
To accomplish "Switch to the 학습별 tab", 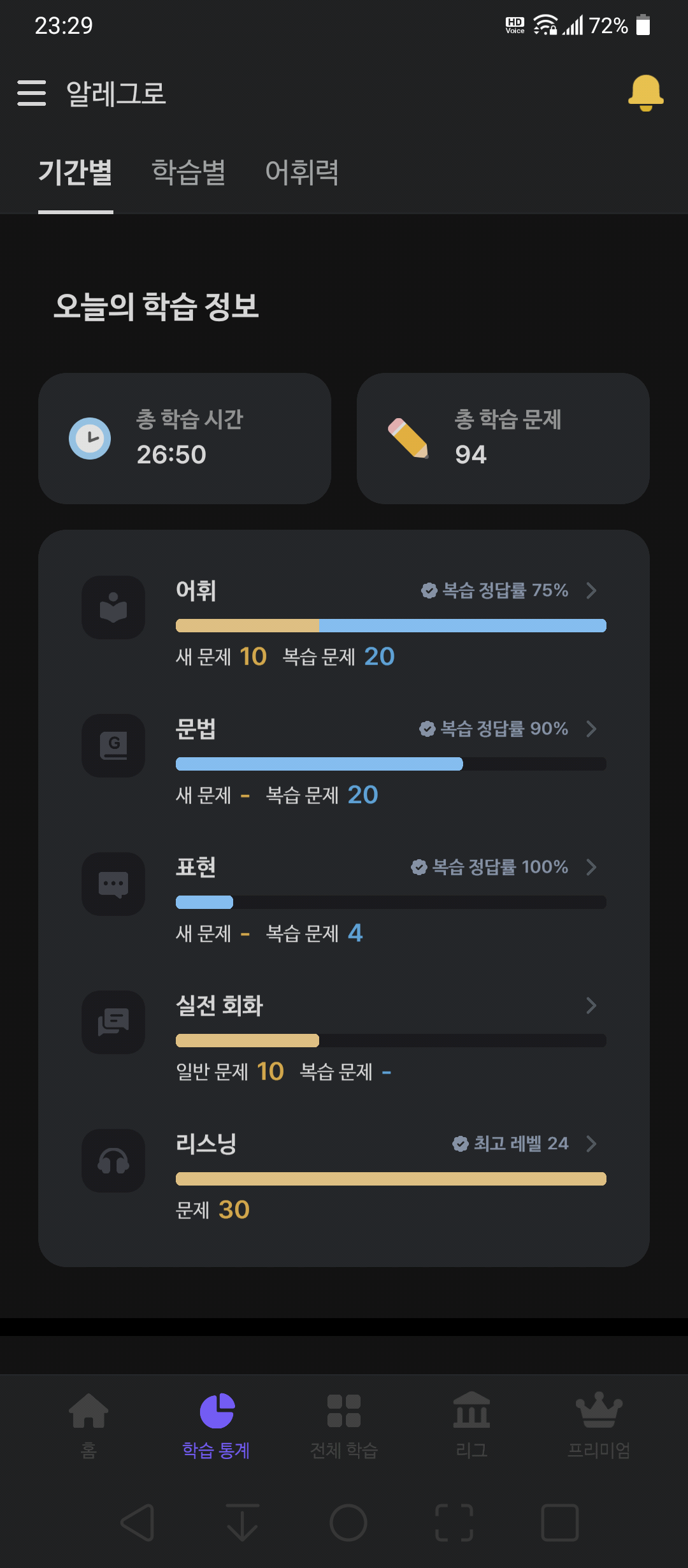I will 189,172.
